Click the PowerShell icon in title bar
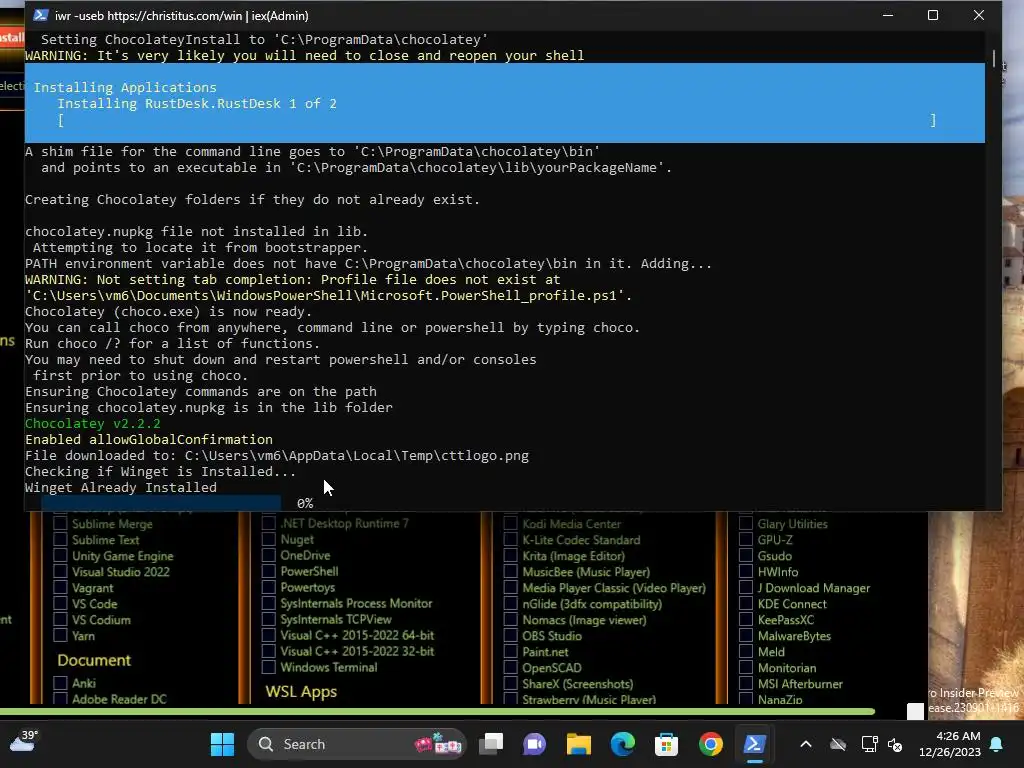 click(x=40, y=15)
